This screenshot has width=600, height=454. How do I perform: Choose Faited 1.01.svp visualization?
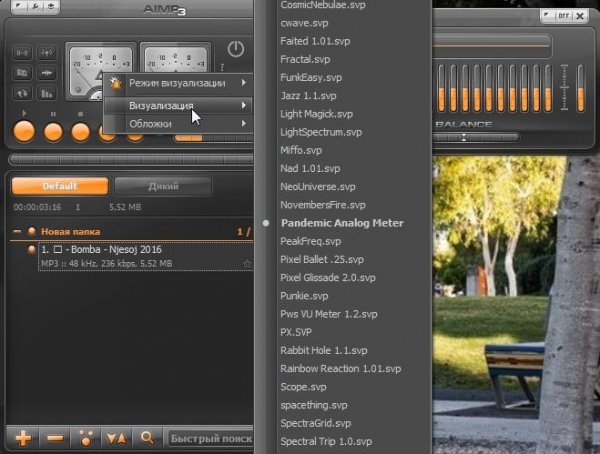[x=315, y=41]
